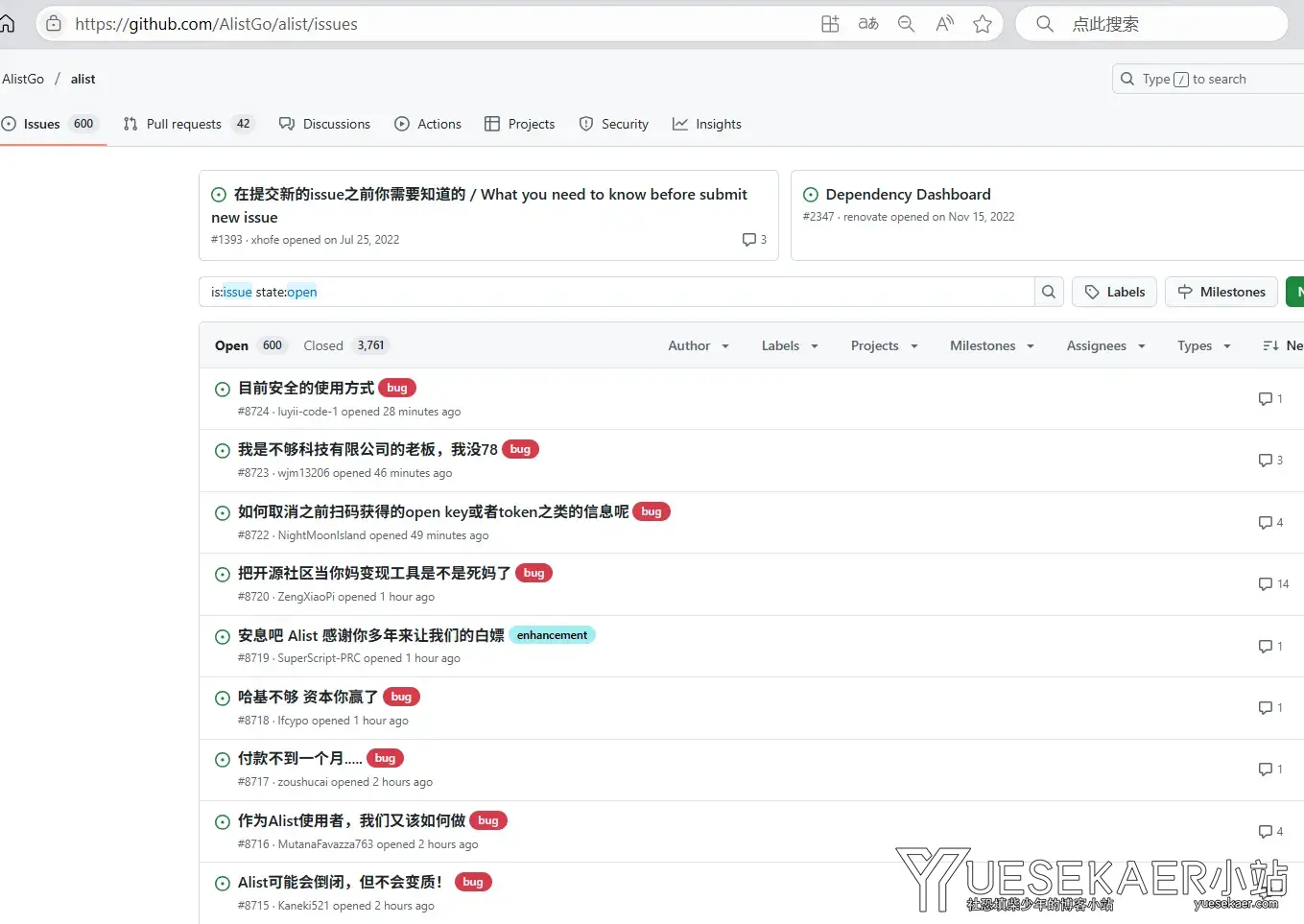This screenshot has width=1304, height=924.
Task: Open the Projects repository tab
Action: 519,124
